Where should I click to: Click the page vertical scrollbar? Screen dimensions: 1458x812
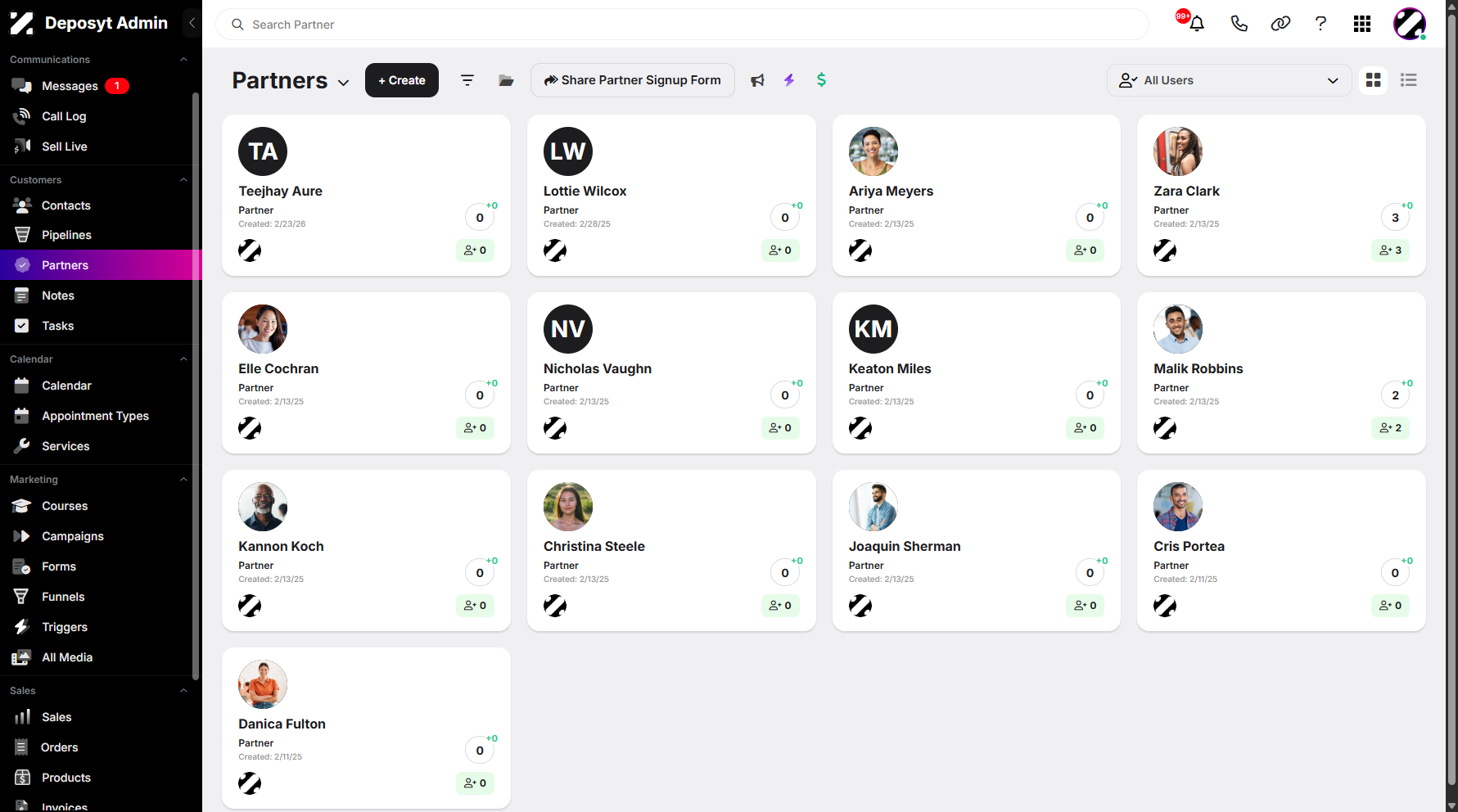coord(1451,398)
